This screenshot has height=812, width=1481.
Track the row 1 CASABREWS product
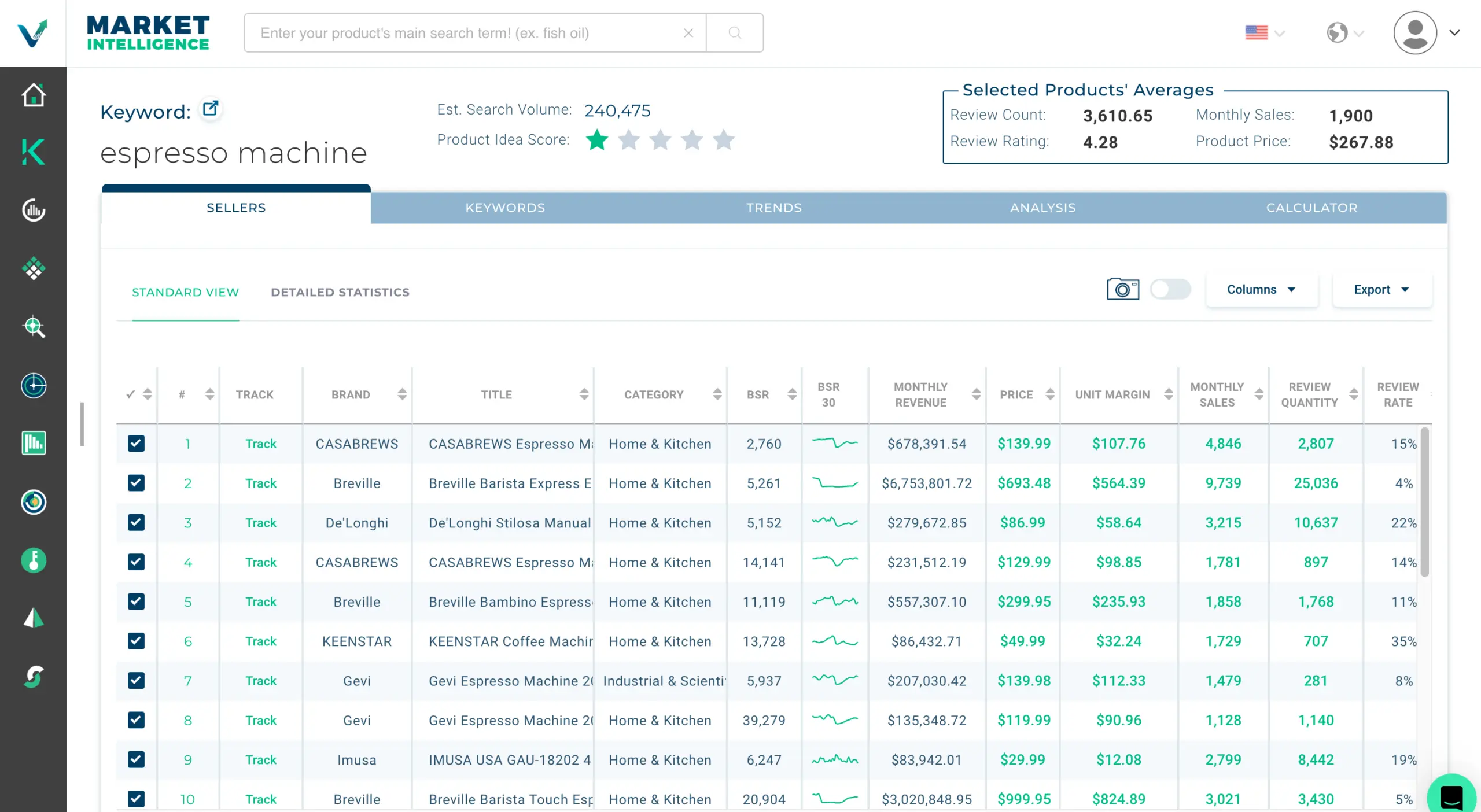pos(261,444)
